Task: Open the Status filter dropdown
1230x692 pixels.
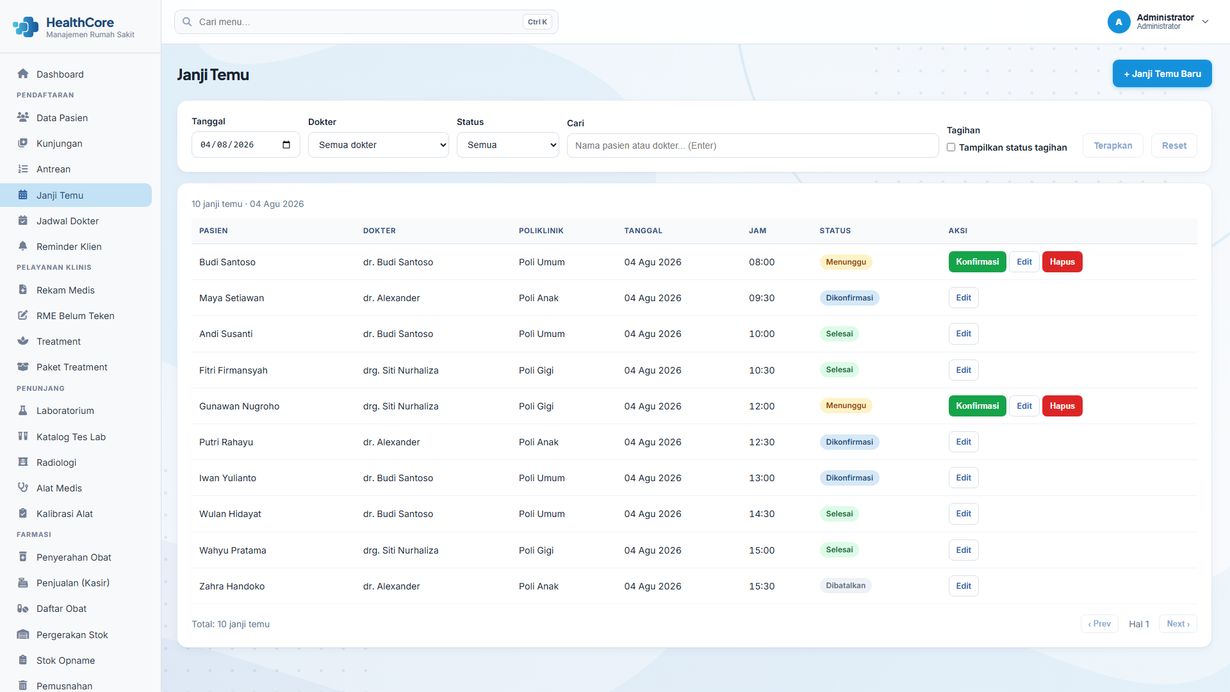Action: coord(508,145)
